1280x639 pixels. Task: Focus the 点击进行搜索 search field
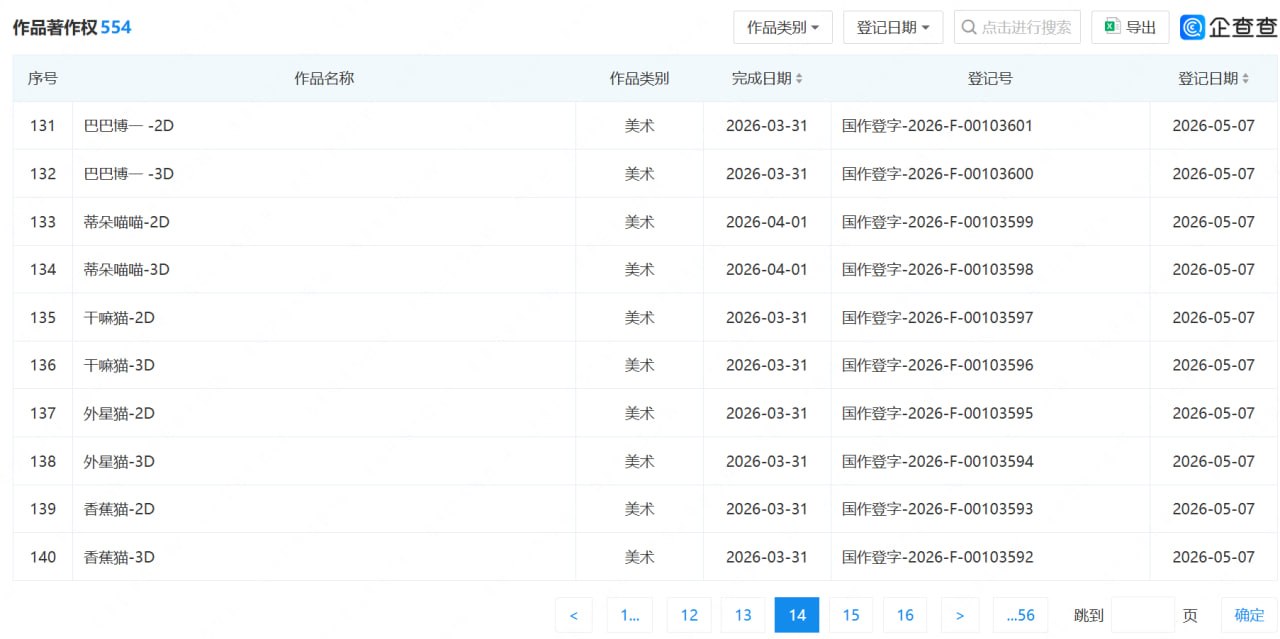(x=1017, y=27)
